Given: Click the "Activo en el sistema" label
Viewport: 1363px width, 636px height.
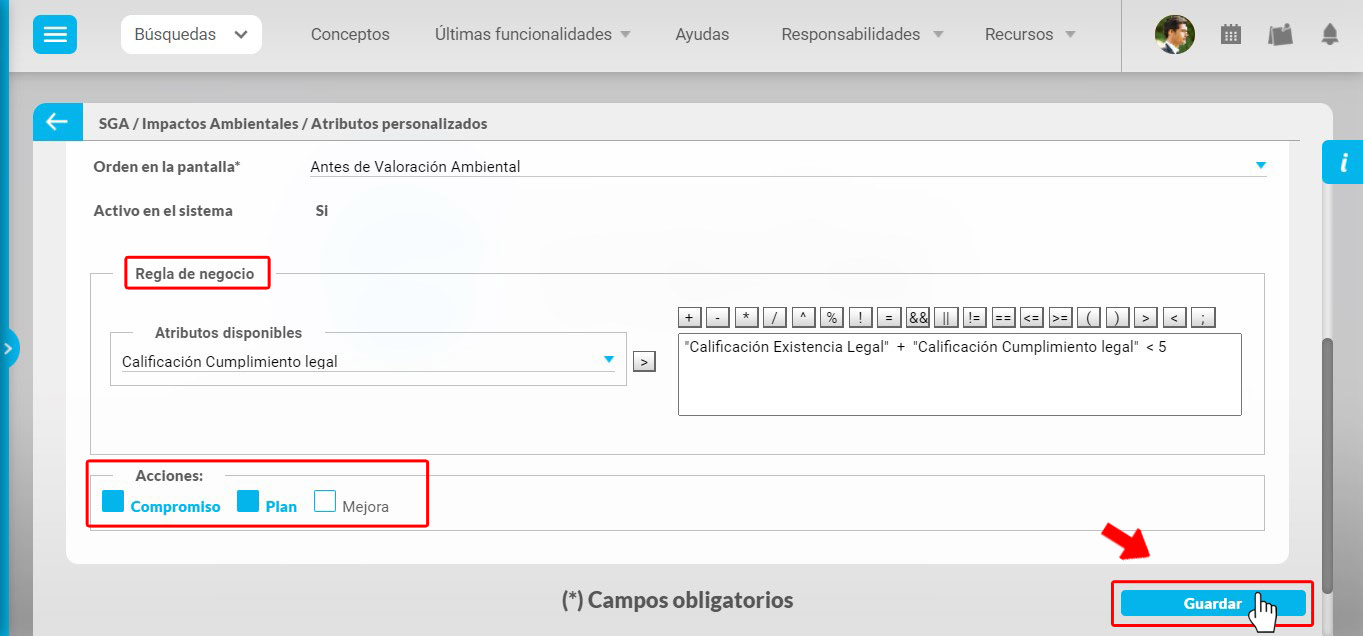Looking at the screenshot, I should coord(163,211).
